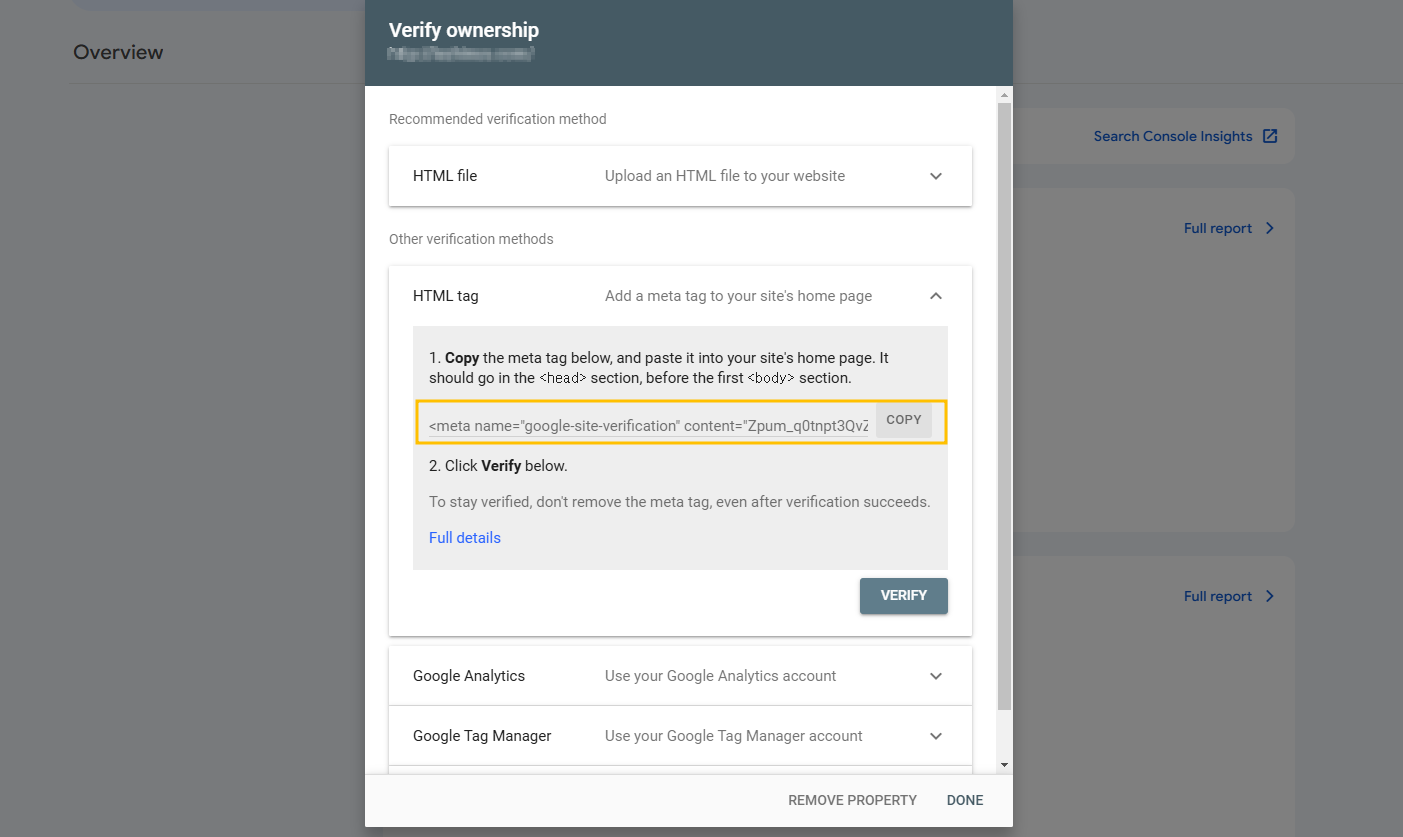
Task: Click the 'Google Tag Manager' row label
Action: pyautogui.click(x=482, y=736)
